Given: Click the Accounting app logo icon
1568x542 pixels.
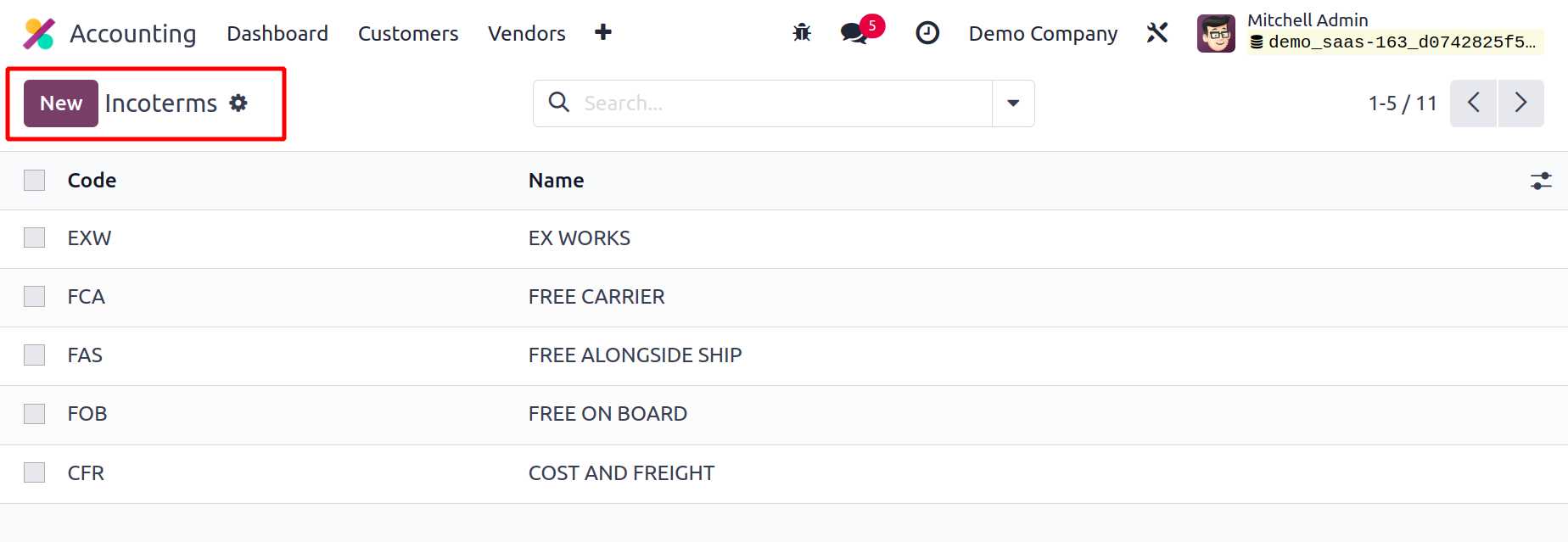Looking at the screenshot, I should [x=39, y=34].
